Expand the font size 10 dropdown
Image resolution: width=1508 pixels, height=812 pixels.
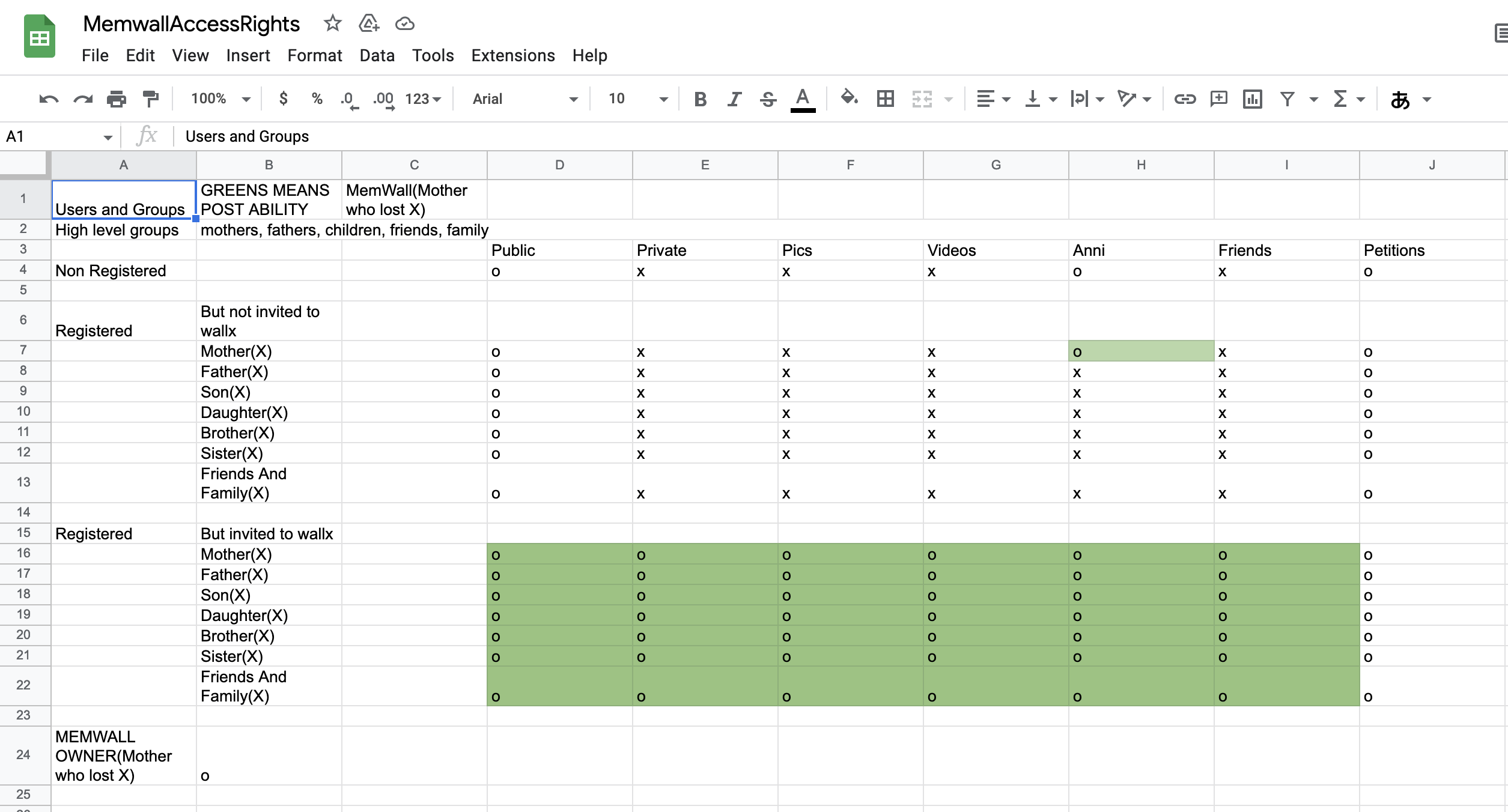click(x=637, y=99)
